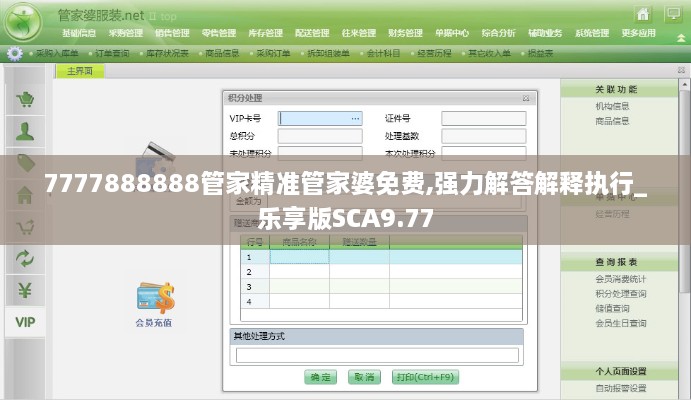Open the shopping cart sidebar icon
The height and width of the screenshot is (400, 691).
pos(25,99)
